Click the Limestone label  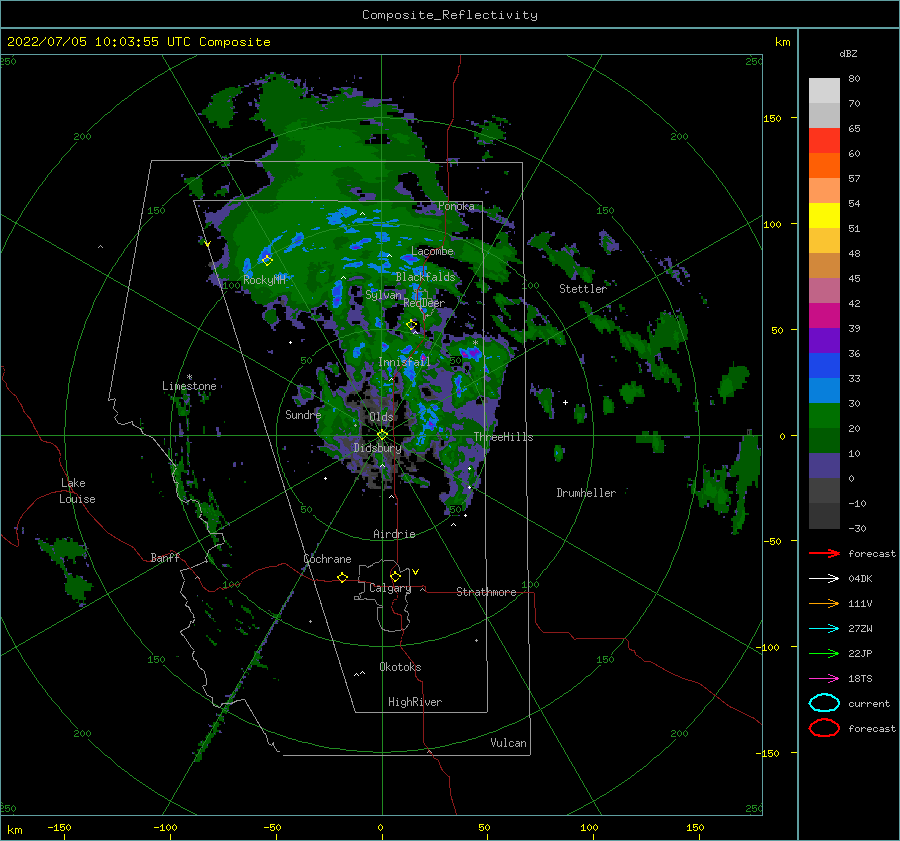tap(189, 386)
